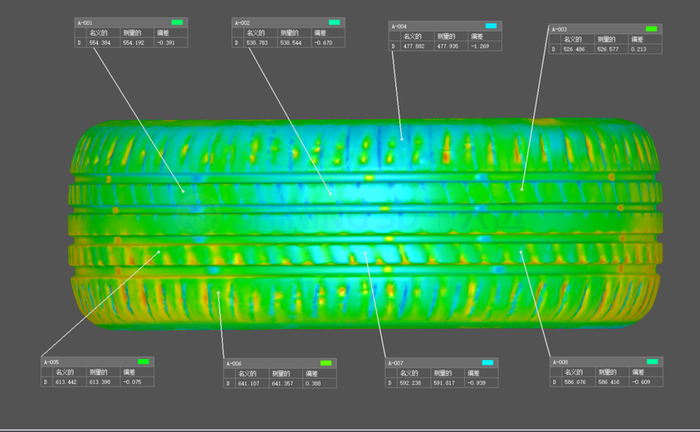Click nominal value 526.486 in A-003
This screenshot has width=700, height=432.
click(x=574, y=49)
